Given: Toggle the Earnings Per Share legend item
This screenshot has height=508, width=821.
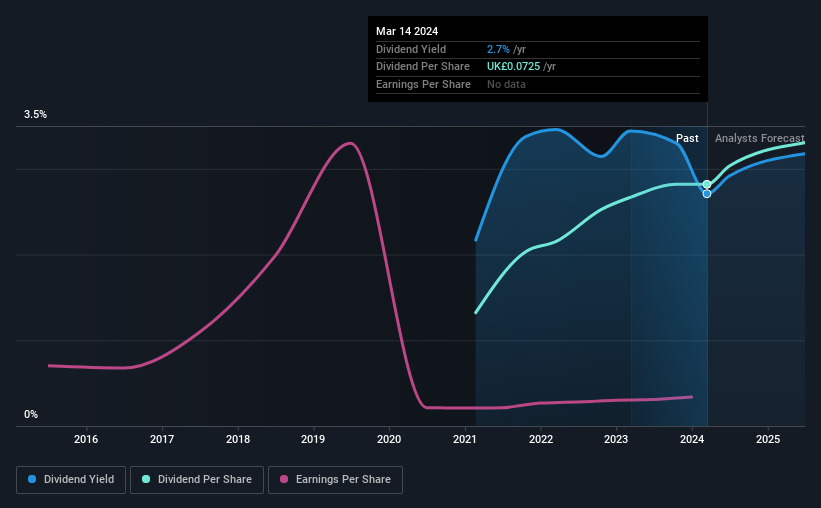Looking at the screenshot, I should [335, 480].
